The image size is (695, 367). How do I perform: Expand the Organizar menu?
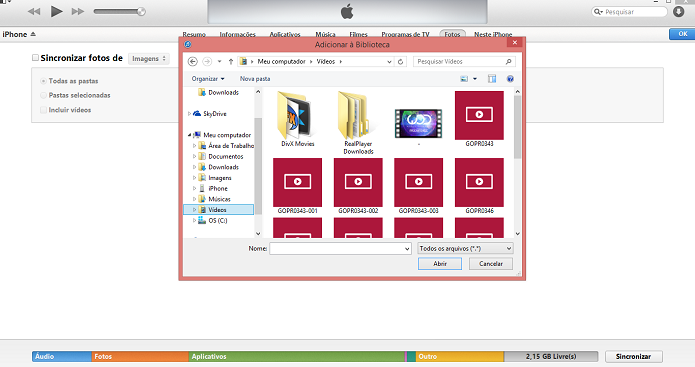click(x=208, y=79)
